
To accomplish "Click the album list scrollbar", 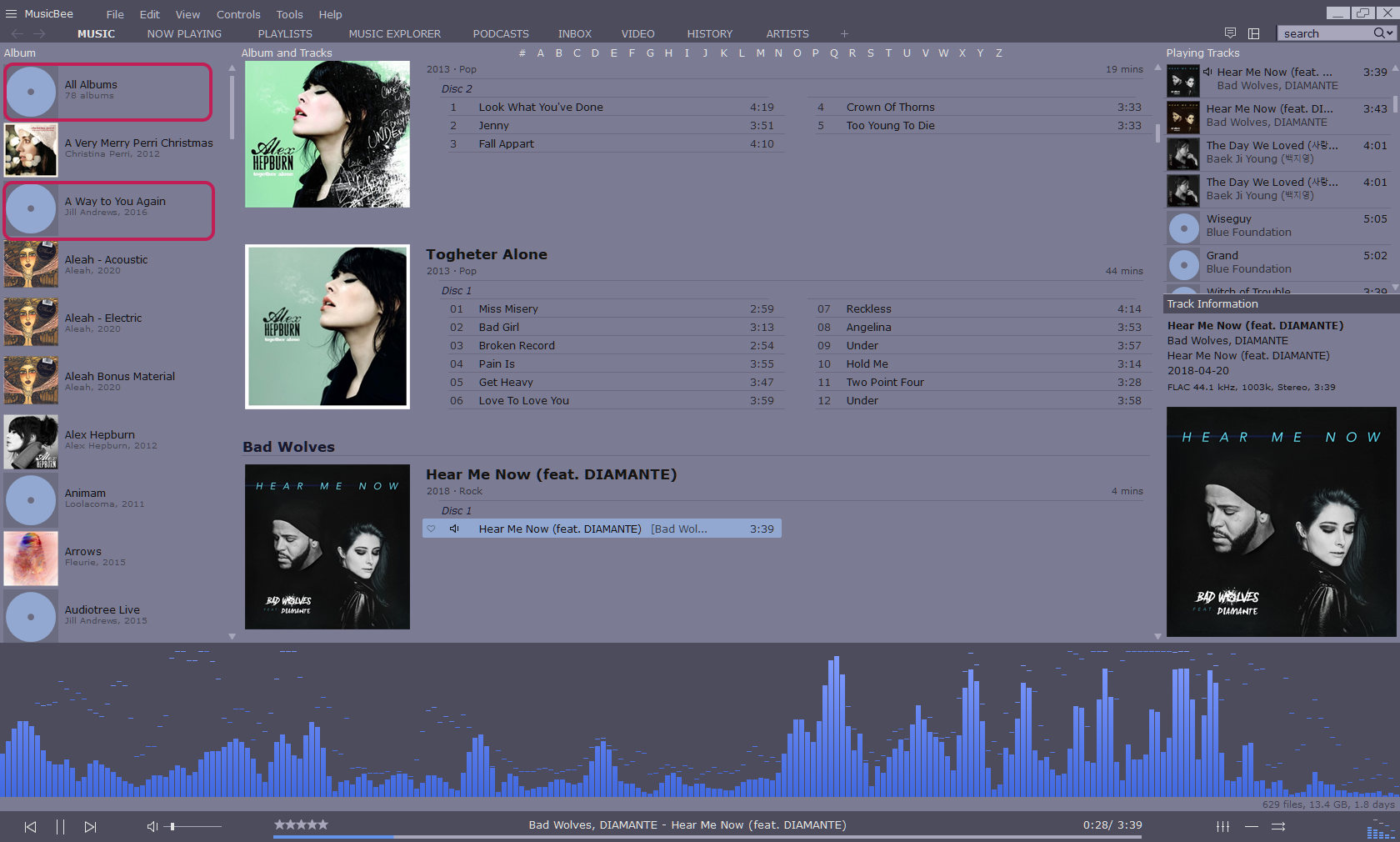I will [x=232, y=108].
